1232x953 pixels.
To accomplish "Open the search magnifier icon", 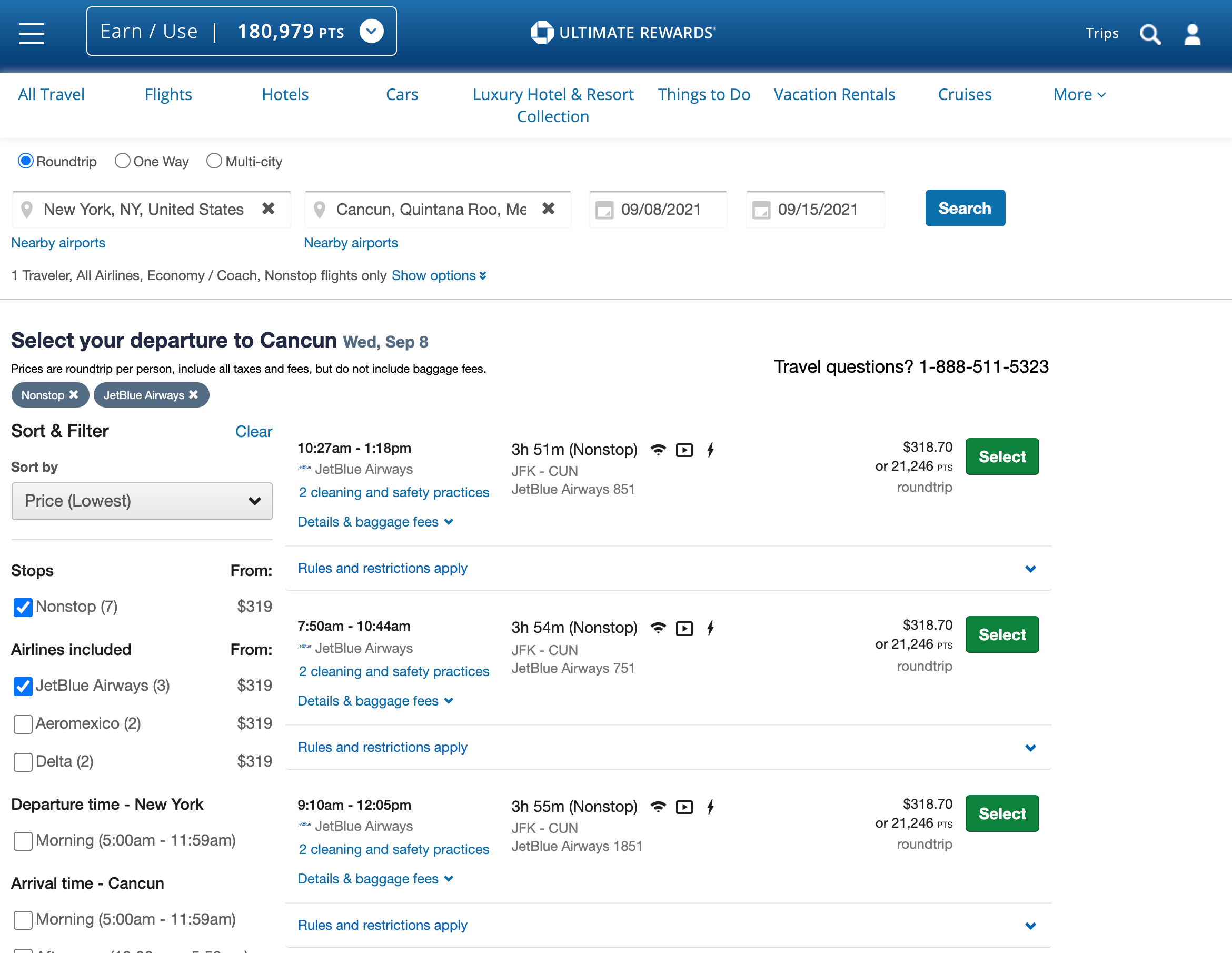I will [1150, 34].
